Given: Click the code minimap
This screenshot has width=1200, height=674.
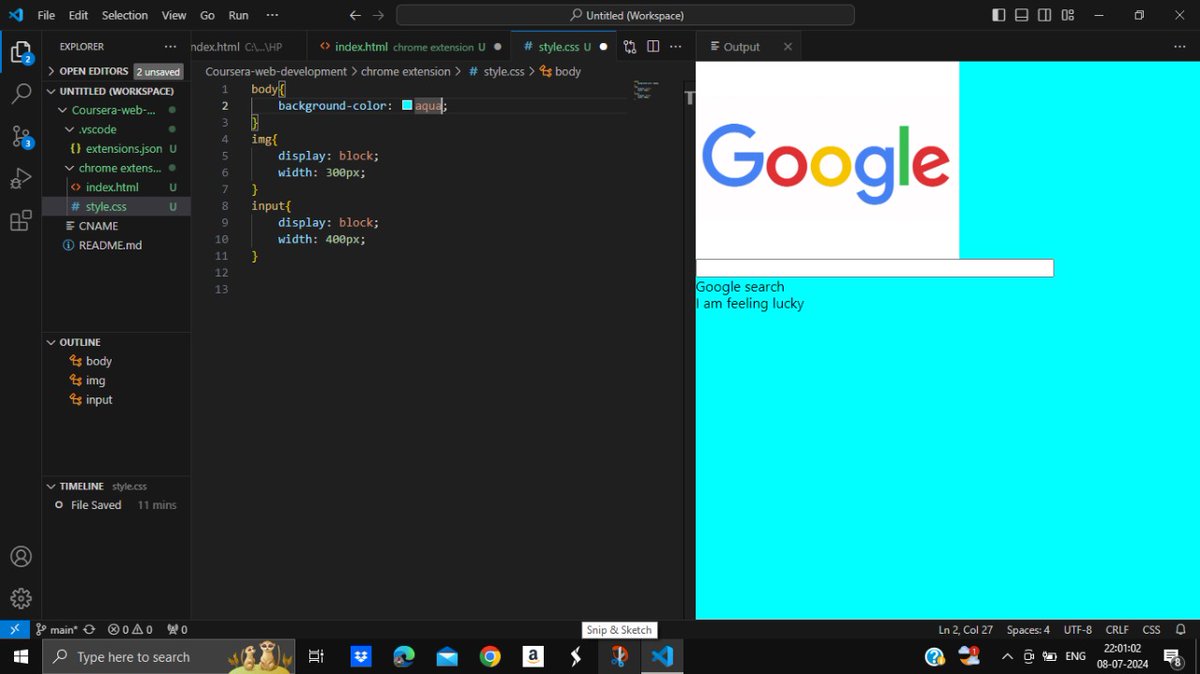Looking at the screenshot, I should click(647, 90).
